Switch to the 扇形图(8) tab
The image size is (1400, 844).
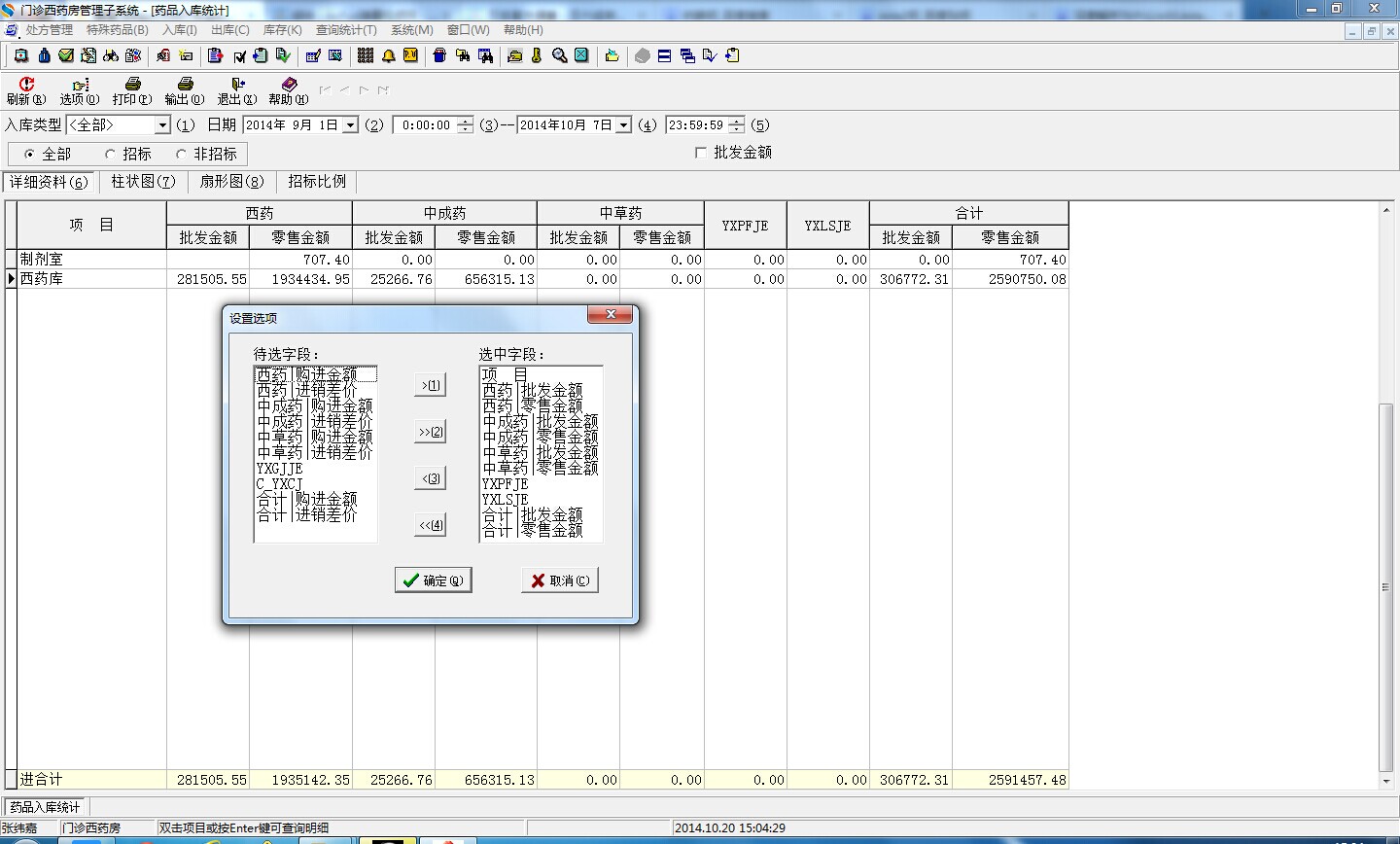pos(231,182)
